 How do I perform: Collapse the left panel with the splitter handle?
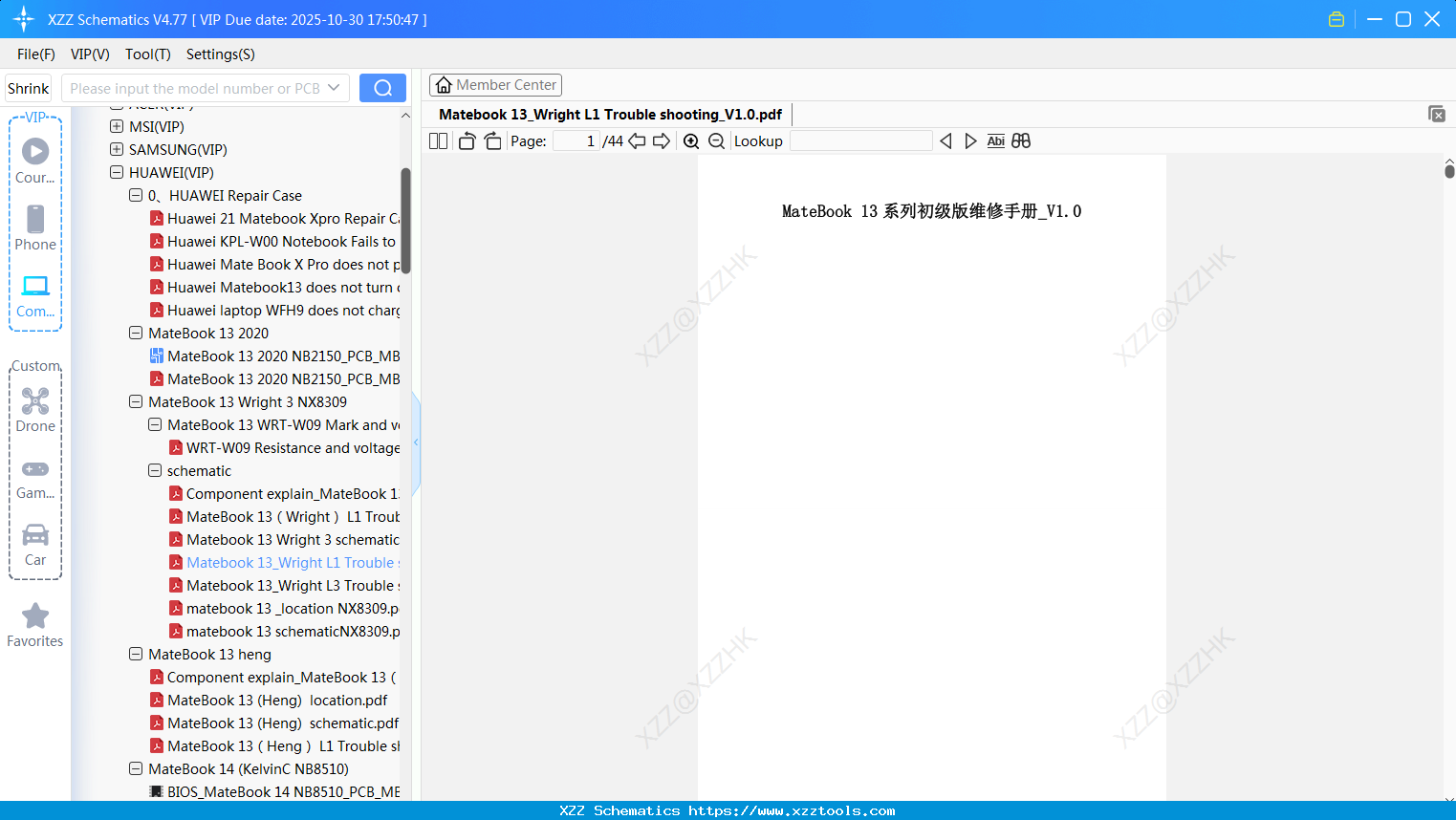tap(416, 442)
